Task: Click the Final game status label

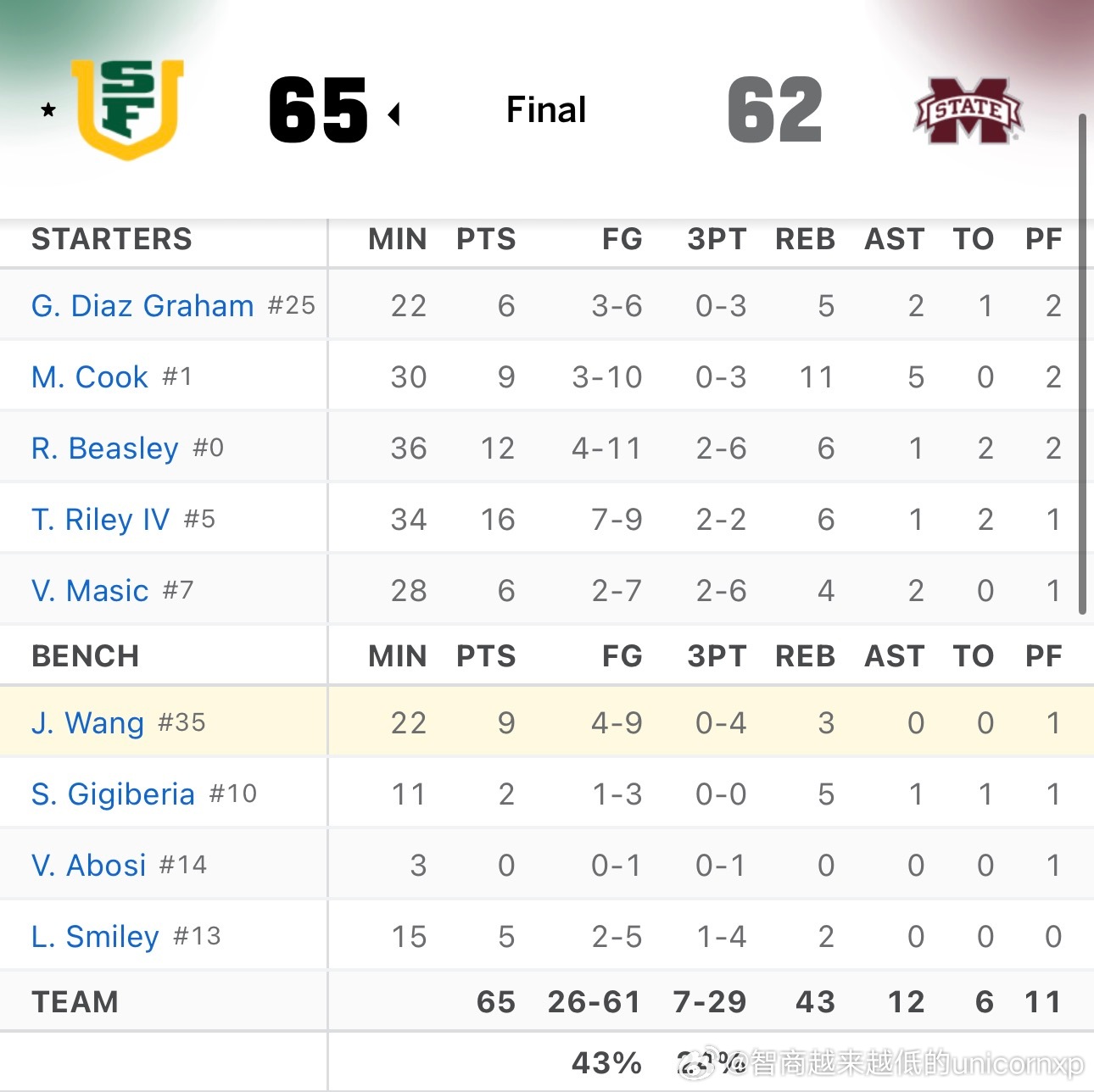Action: pyautogui.click(x=546, y=109)
